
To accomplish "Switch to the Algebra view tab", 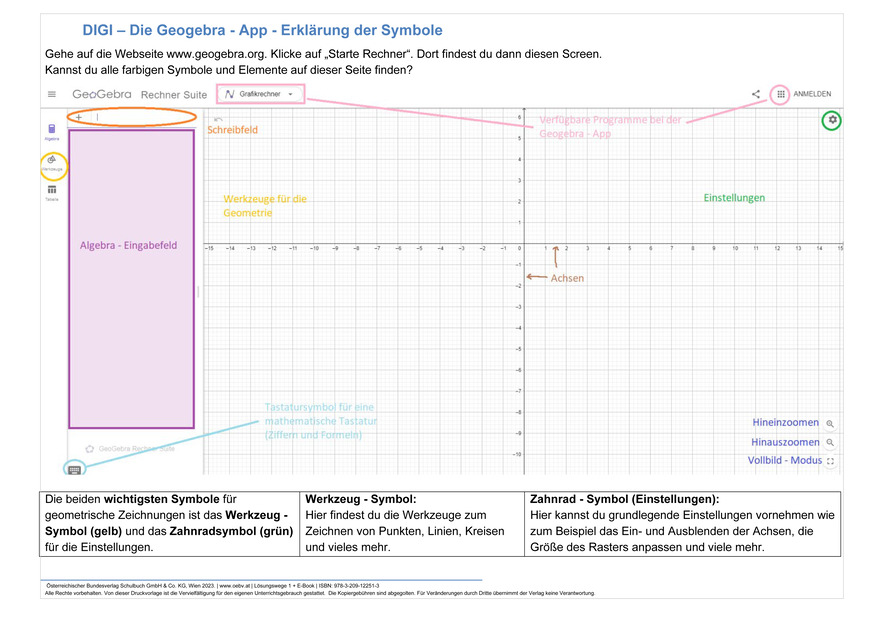I will (52, 131).
